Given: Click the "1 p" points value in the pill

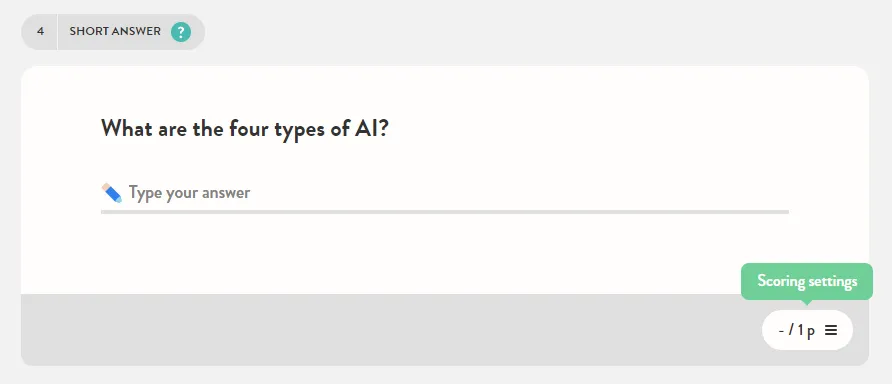Looking at the screenshot, I should [806, 331].
